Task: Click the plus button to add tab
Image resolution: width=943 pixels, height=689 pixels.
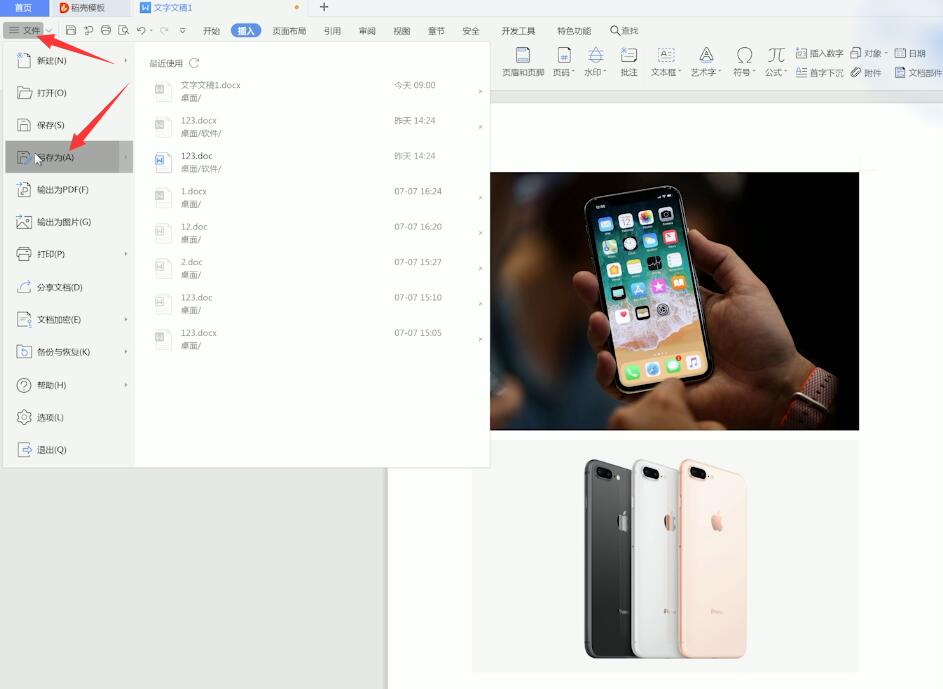Action: pyautogui.click(x=324, y=7)
